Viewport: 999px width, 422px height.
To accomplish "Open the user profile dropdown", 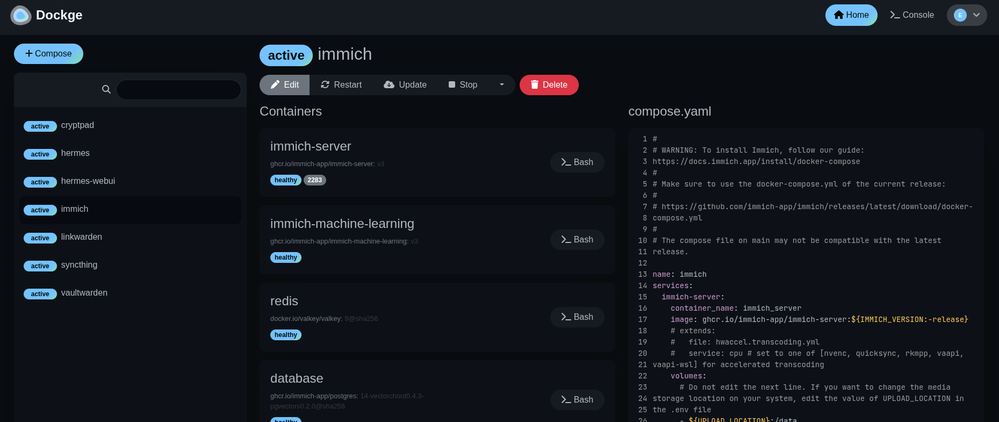I will click(967, 15).
